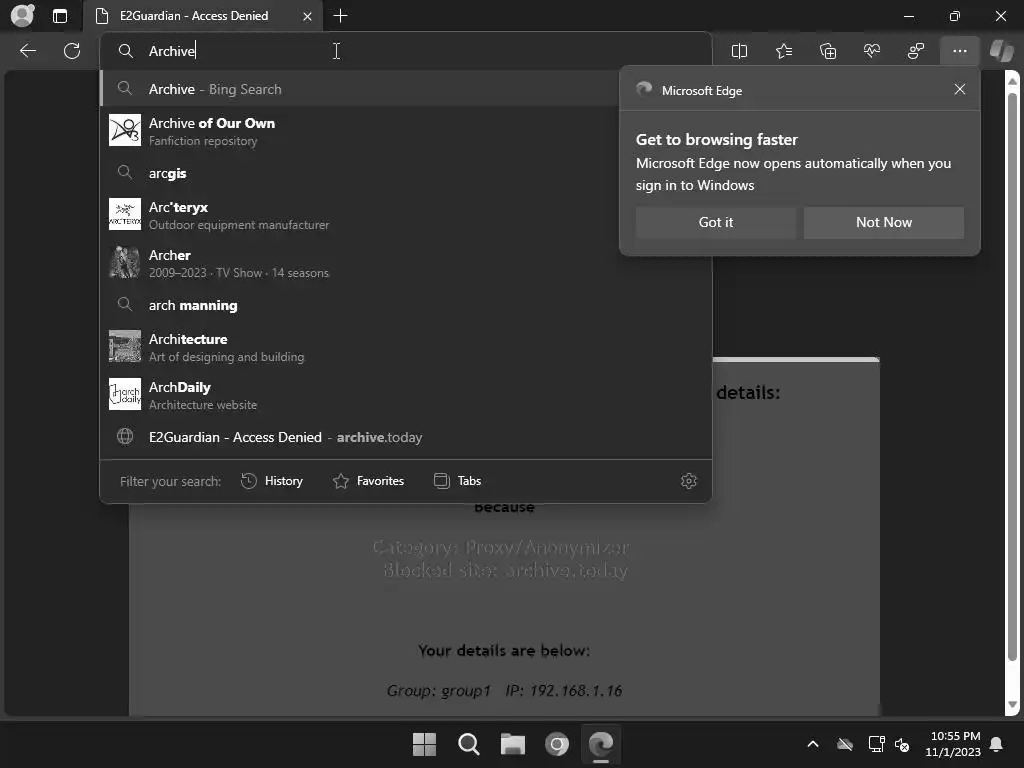Viewport: 1024px width, 768px height.
Task: Click muted volume tray icon
Action: 902,744
